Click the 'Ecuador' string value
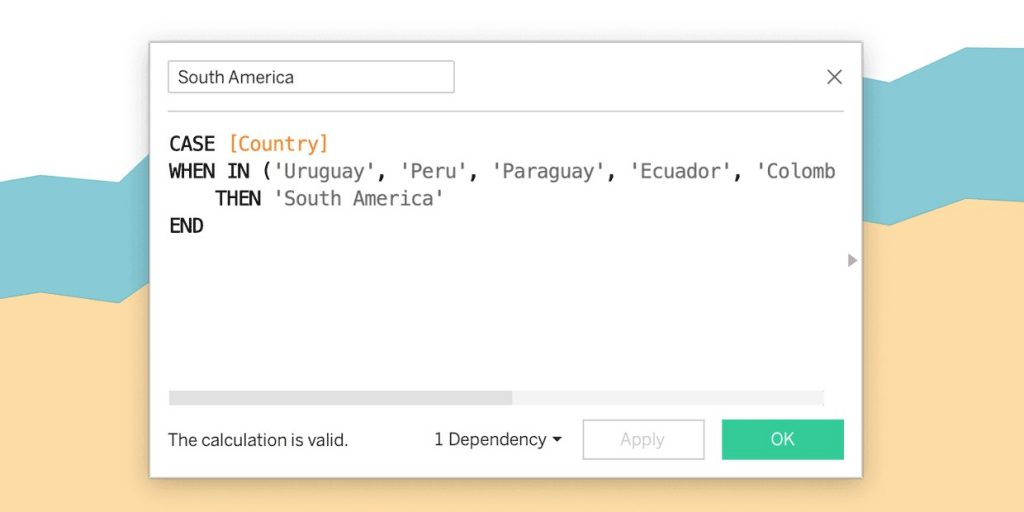 click(x=680, y=171)
